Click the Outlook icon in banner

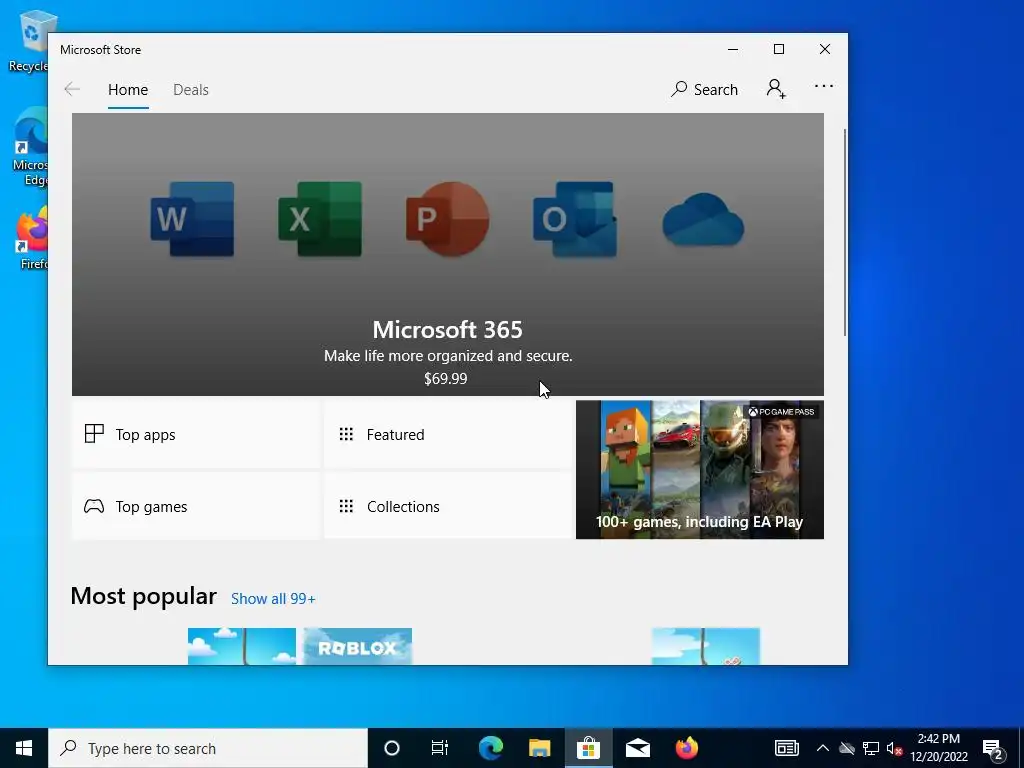(x=575, y=219)
